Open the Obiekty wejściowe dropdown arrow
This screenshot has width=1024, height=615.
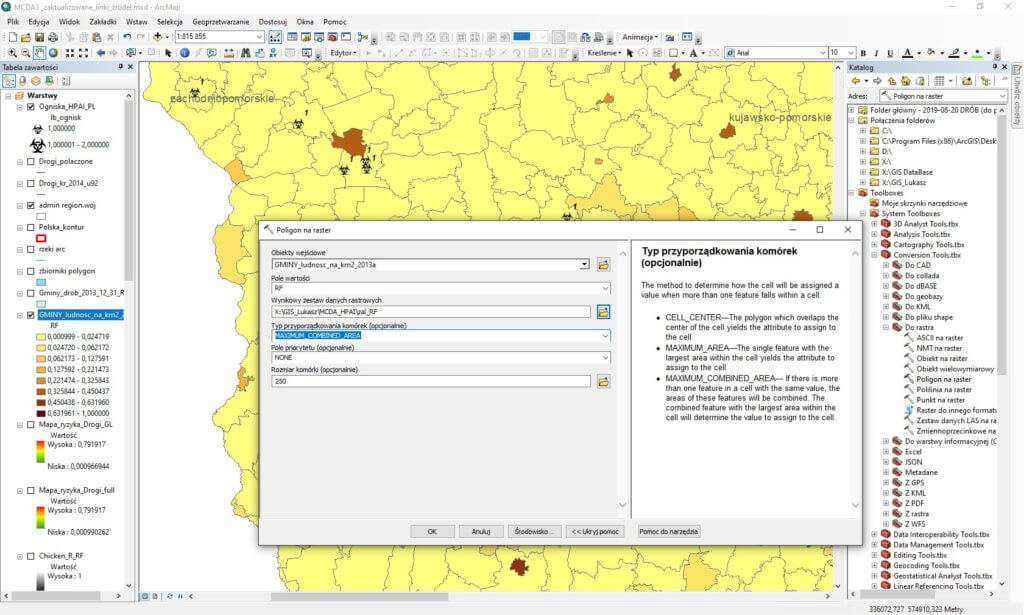(x=584, y=264)
